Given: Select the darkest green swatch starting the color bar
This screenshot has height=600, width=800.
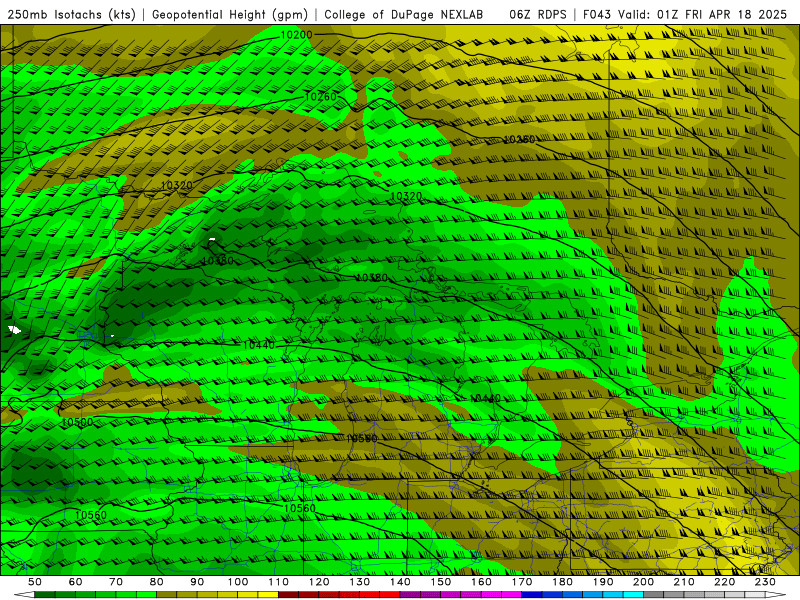Looking at the screenshot, I should 45,594.
